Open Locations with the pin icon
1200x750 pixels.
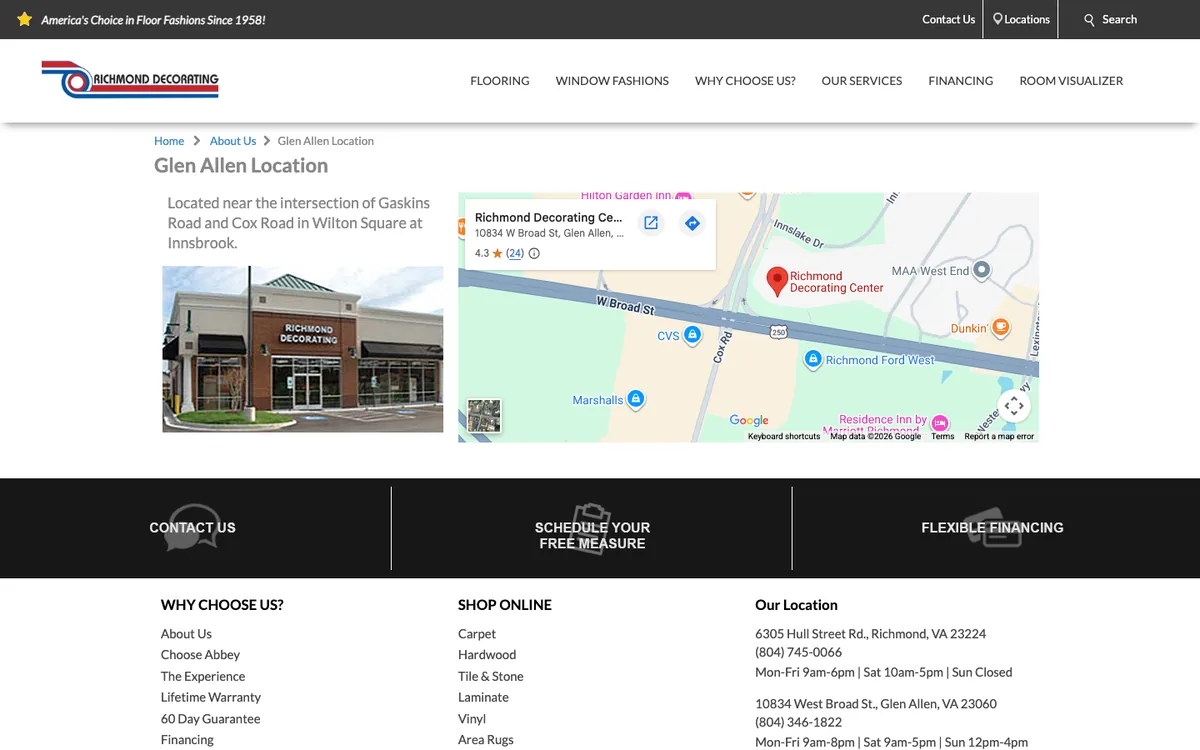(1021, 19)
